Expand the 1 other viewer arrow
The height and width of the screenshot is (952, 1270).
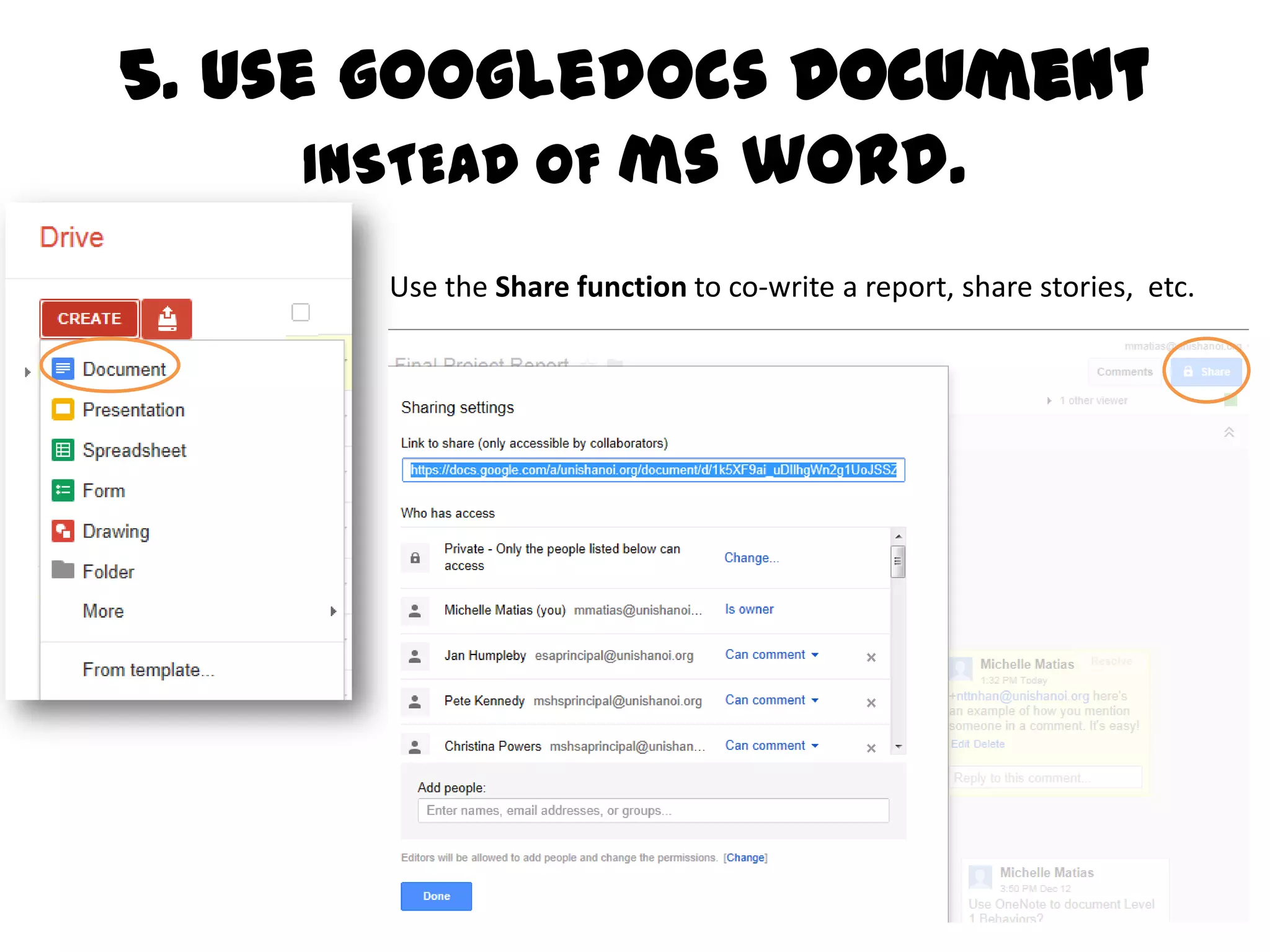click(x=1049, y=401)
